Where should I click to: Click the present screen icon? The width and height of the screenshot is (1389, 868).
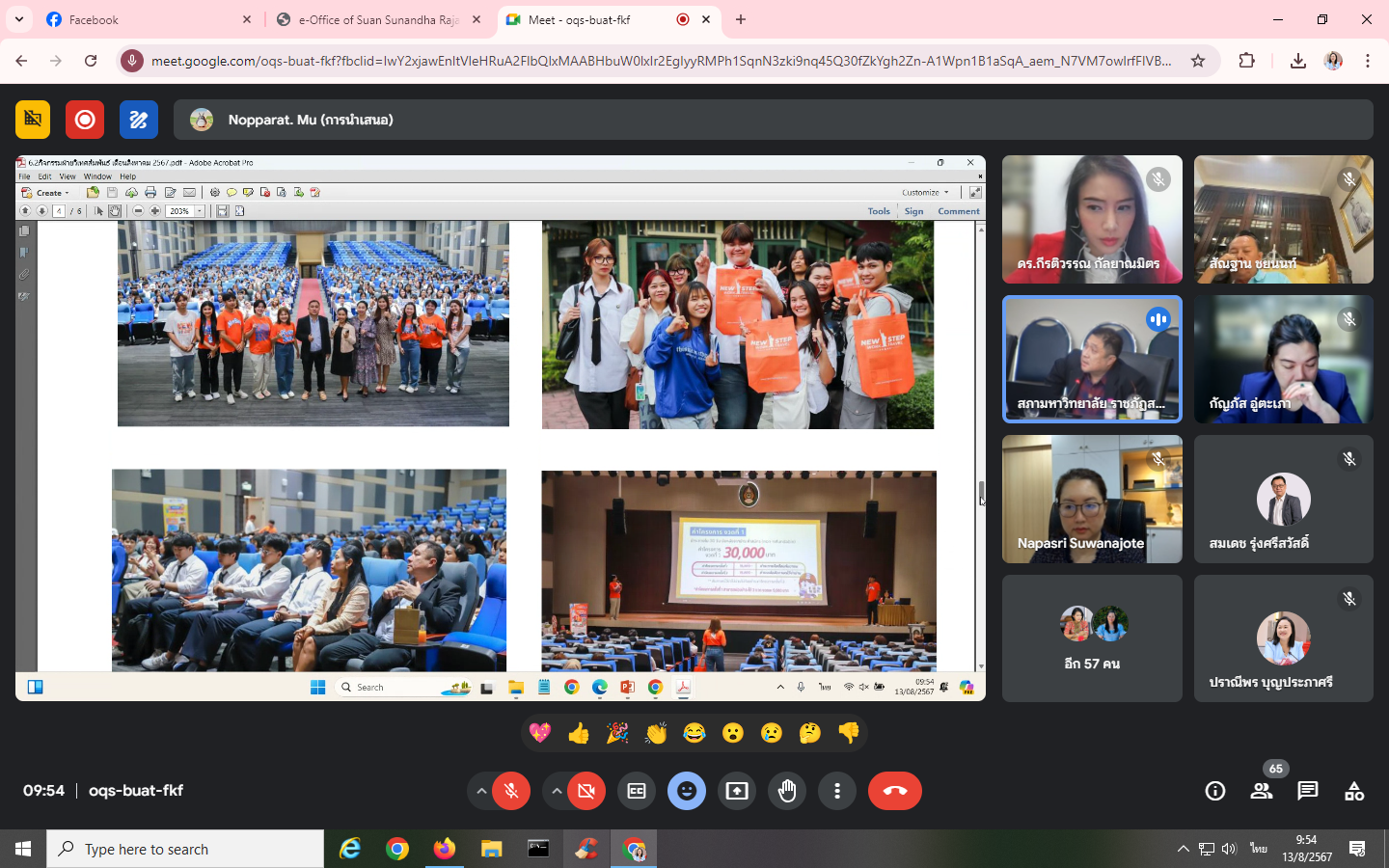(737, 791)
